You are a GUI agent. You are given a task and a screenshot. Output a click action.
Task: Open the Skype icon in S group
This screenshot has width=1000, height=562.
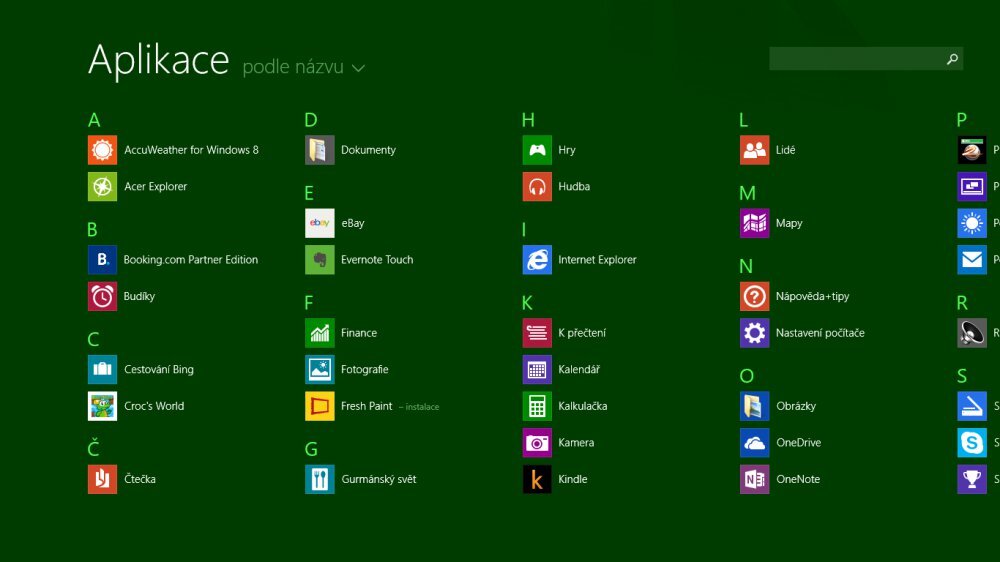(x=972, y=443)
